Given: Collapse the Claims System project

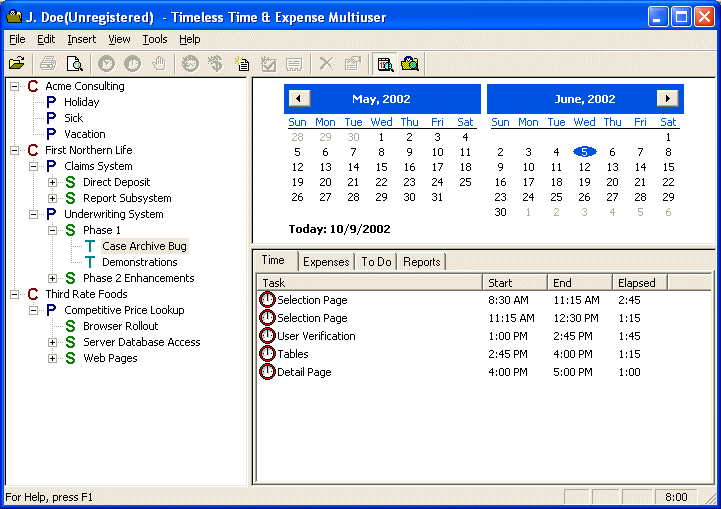Looking at the screenshot, I should tap(34, 166).
